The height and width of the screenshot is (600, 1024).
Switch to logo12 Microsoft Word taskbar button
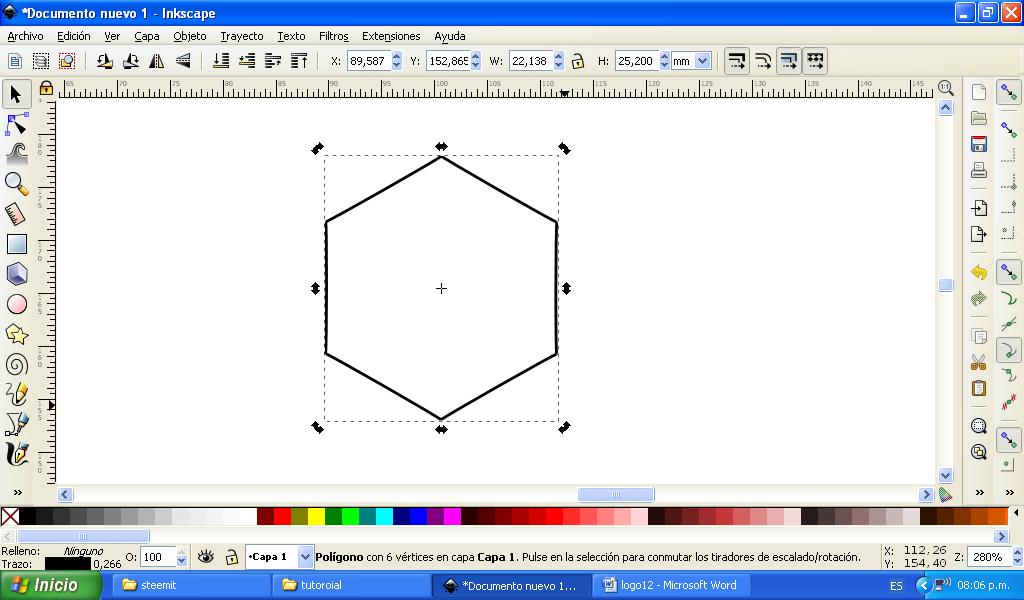click(x=671, y=585)
